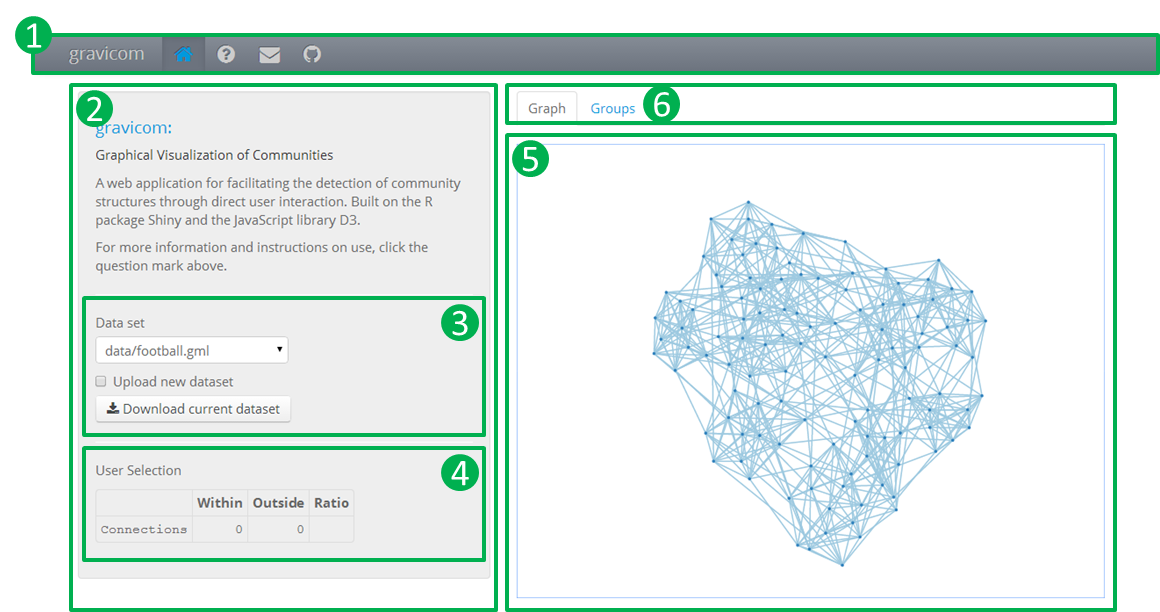Click the Ratio column header
The height and width of the screenshot is (612, 1160).
pos(331,502)
